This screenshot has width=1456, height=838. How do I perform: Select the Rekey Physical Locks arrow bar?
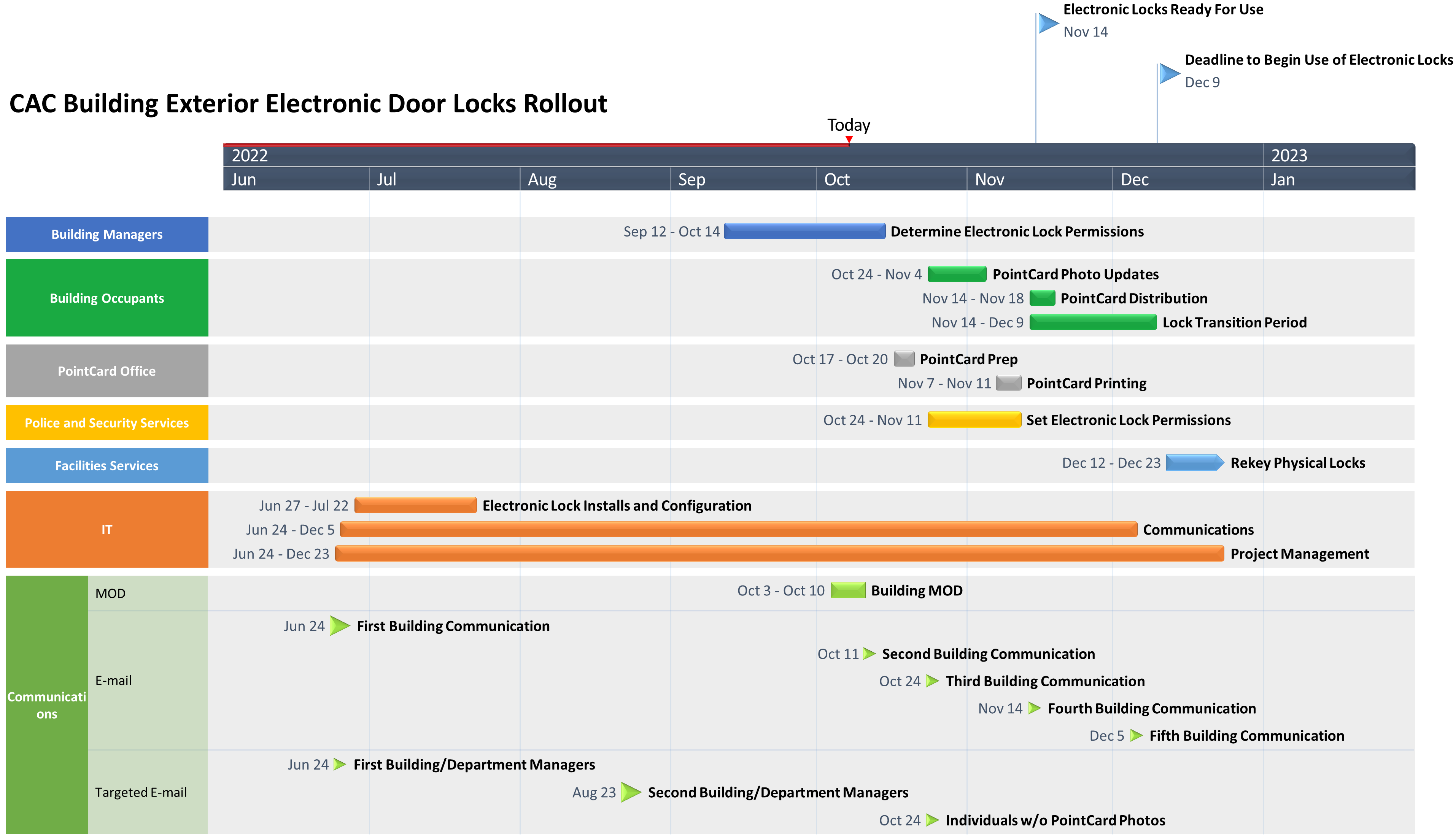1195,463
